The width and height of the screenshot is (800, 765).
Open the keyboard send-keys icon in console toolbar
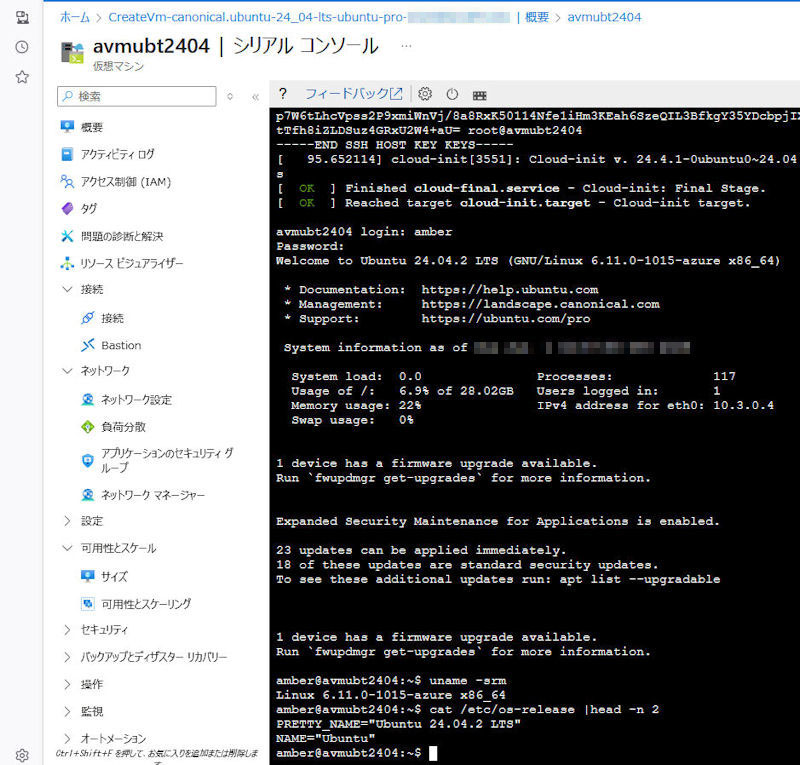tap(480, 95)
